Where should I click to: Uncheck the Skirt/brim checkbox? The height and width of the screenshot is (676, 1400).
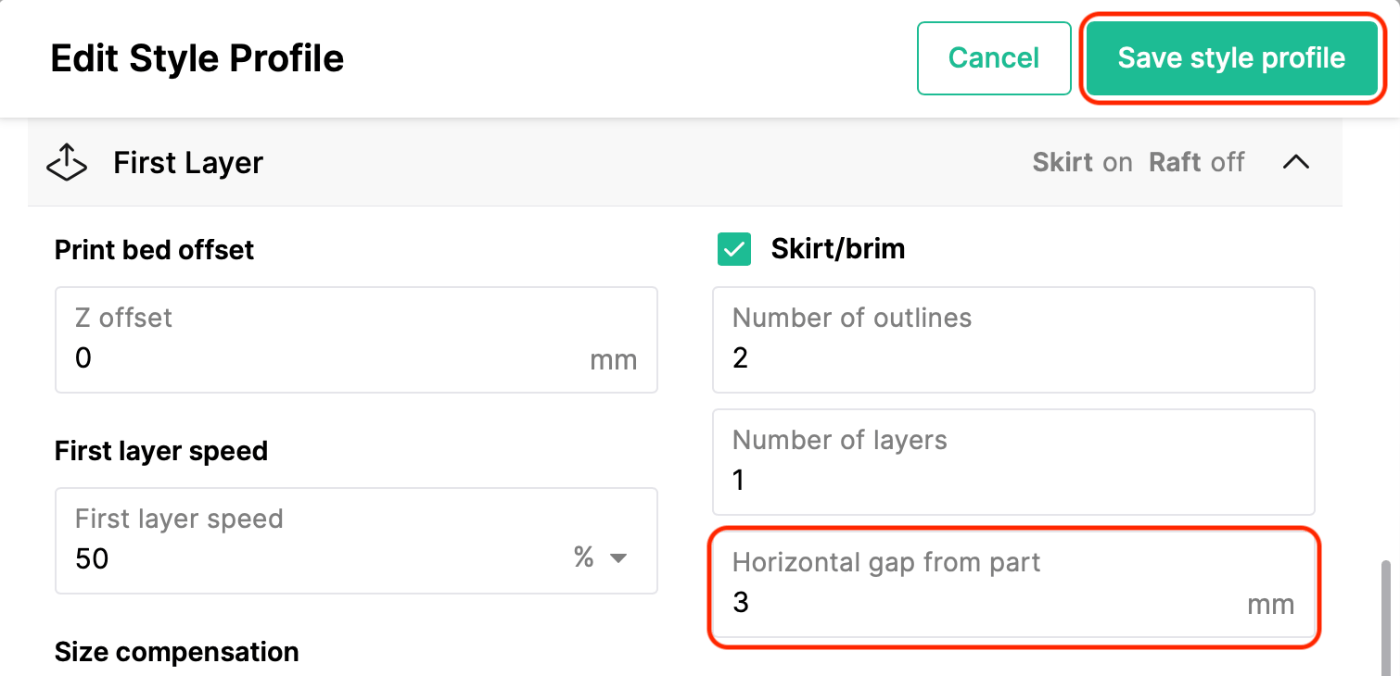pos(734,249)
